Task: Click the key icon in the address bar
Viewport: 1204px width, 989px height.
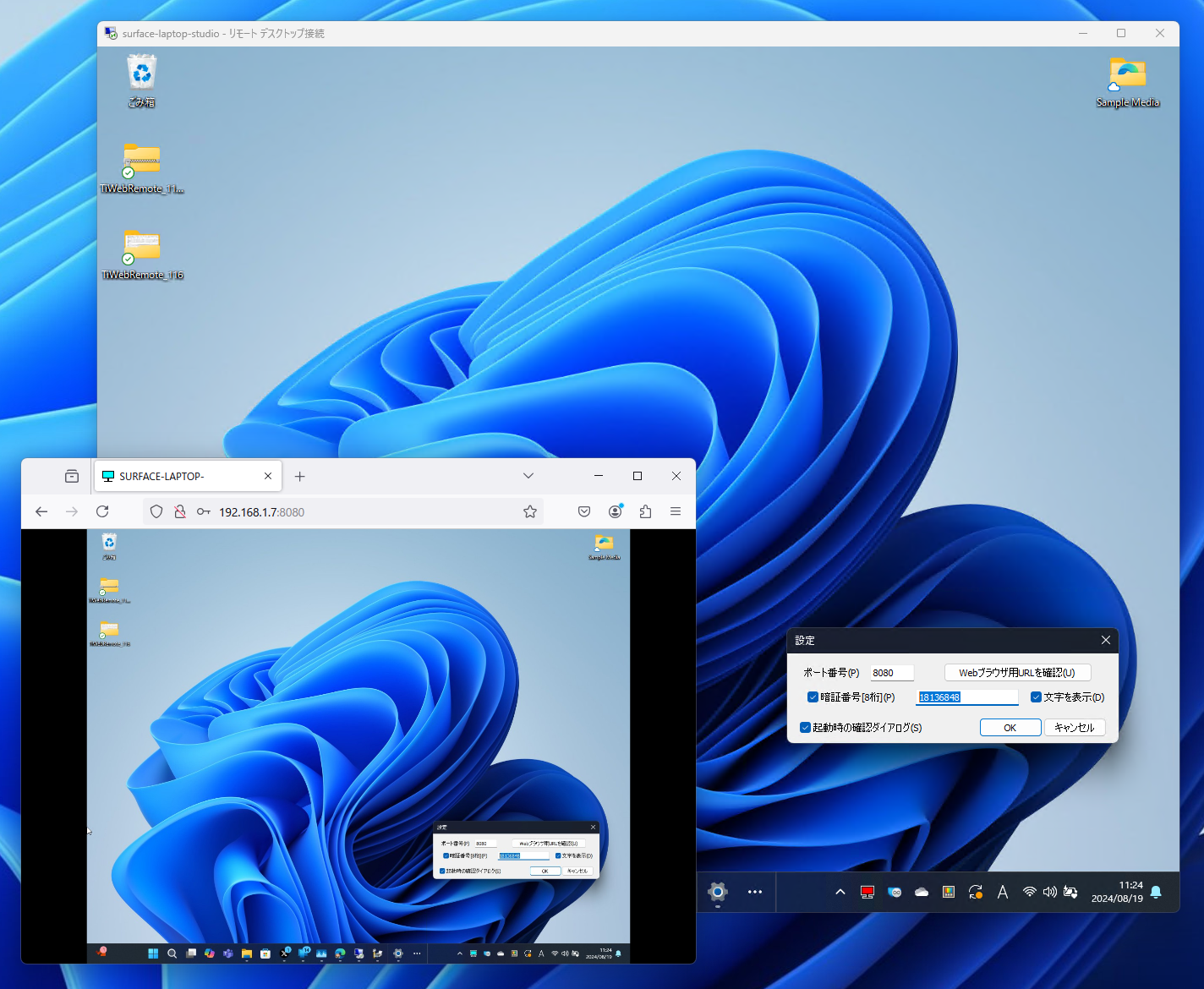Action: point(204,511)
